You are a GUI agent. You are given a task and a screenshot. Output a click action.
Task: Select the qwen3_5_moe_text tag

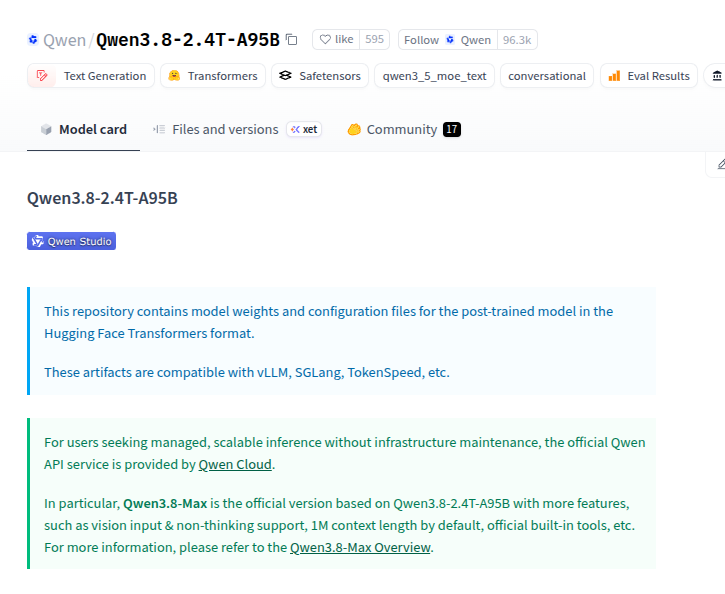[434, 76]
